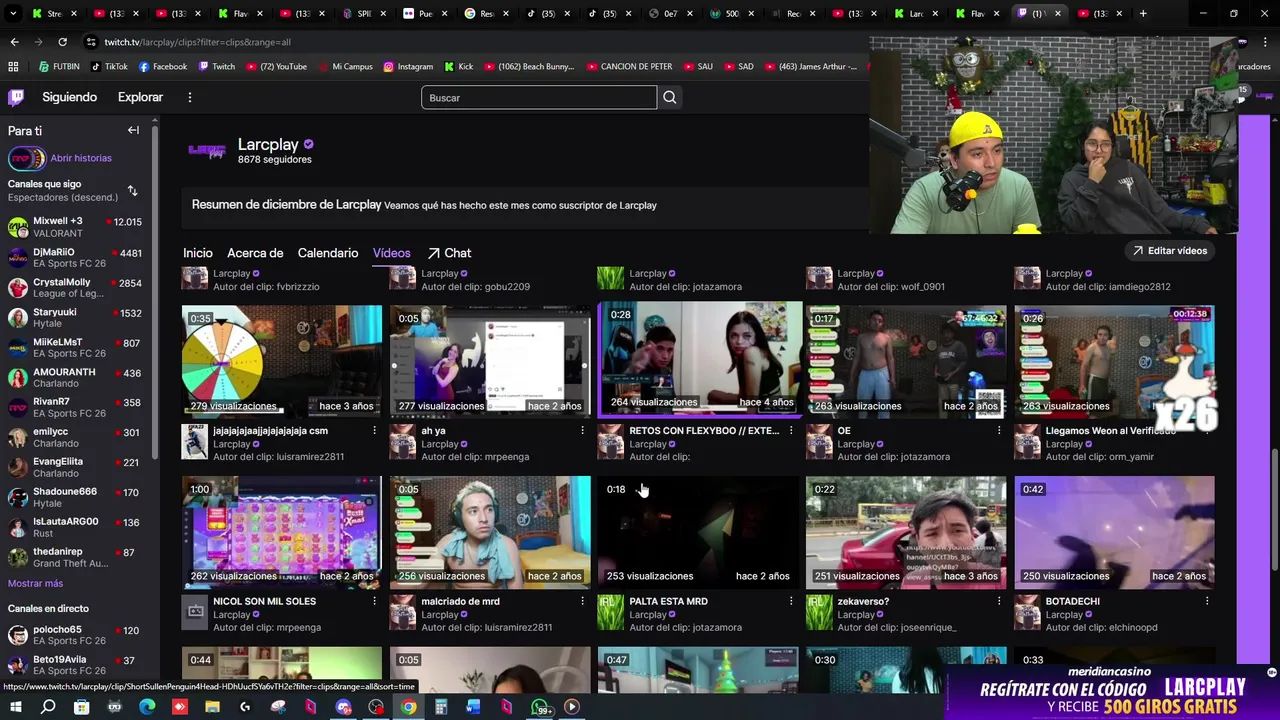Screen dimensions: 1280x720
Task: Open Mixwell channel in sidebar
Action: [75, 227]
